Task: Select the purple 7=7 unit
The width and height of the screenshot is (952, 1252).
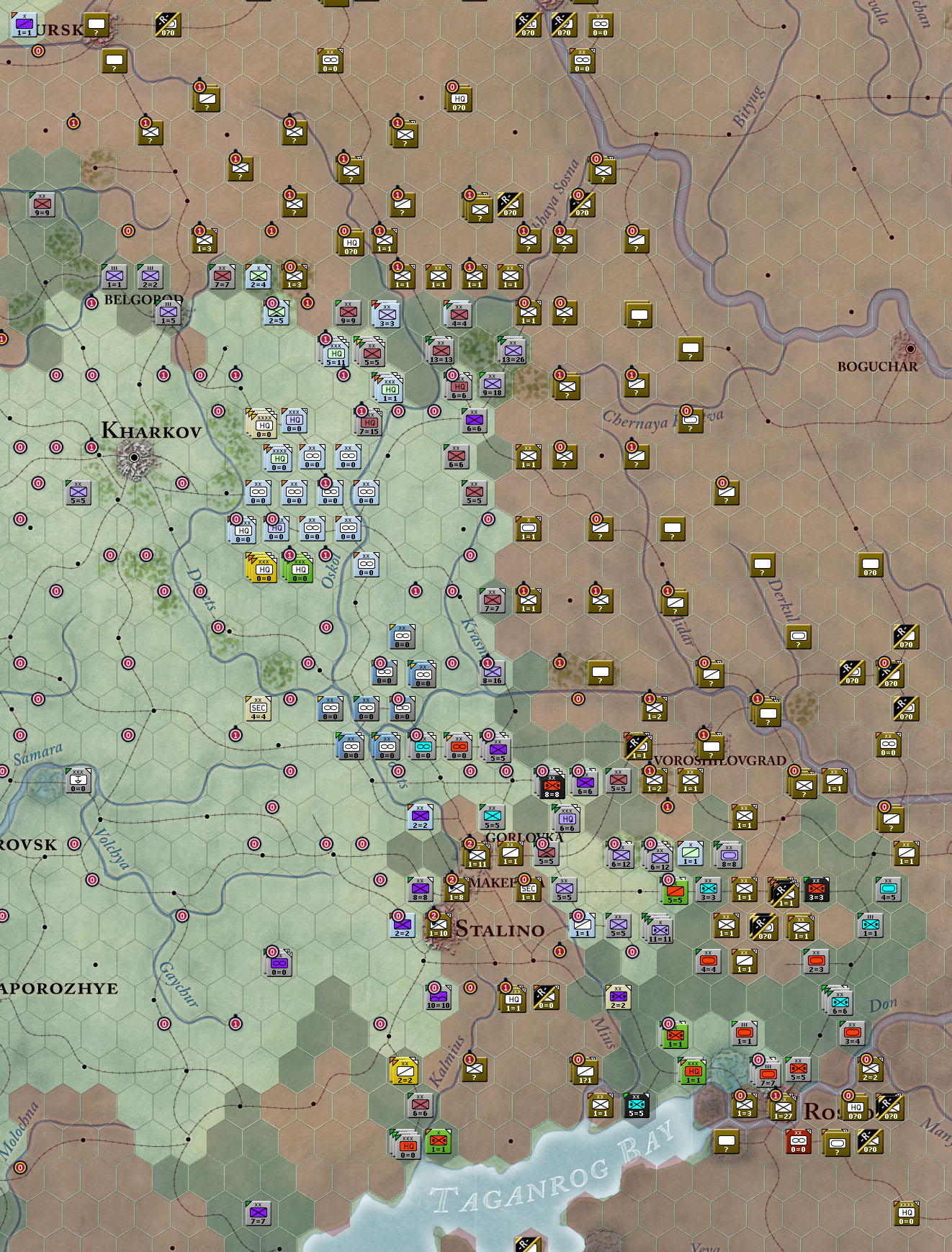Action: 259,1213
